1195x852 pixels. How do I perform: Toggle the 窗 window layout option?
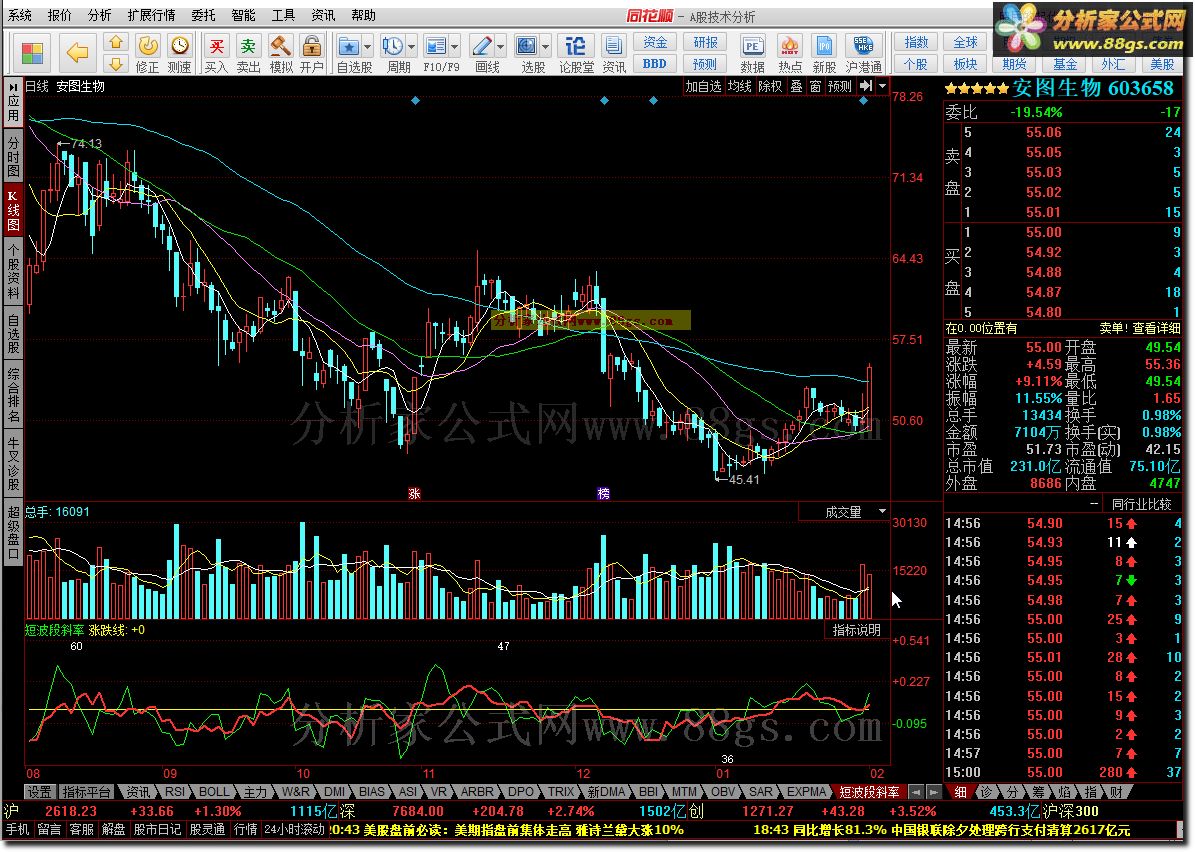[x=815, y=86]
